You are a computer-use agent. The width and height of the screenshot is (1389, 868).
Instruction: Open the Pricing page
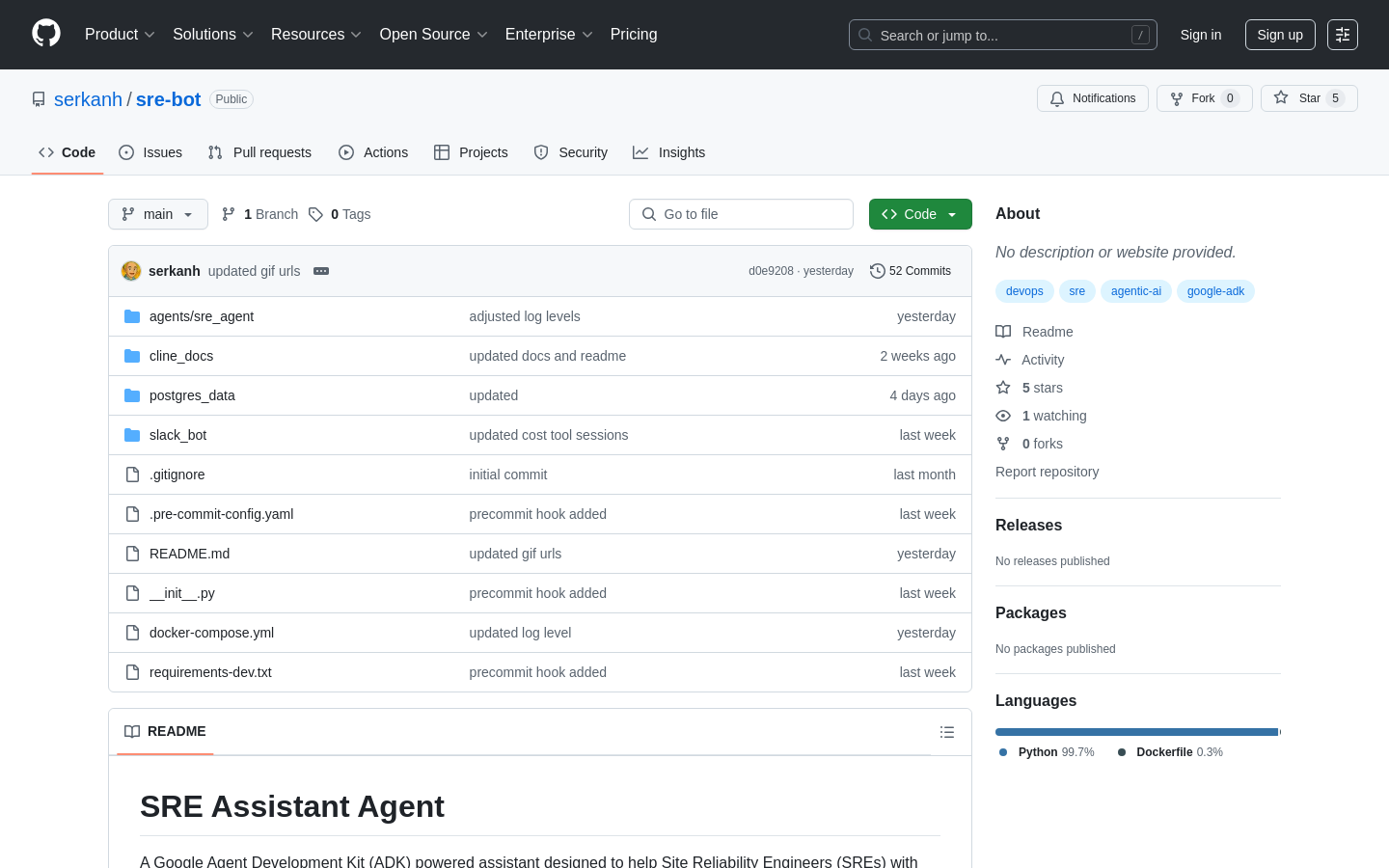click(634, 35)
